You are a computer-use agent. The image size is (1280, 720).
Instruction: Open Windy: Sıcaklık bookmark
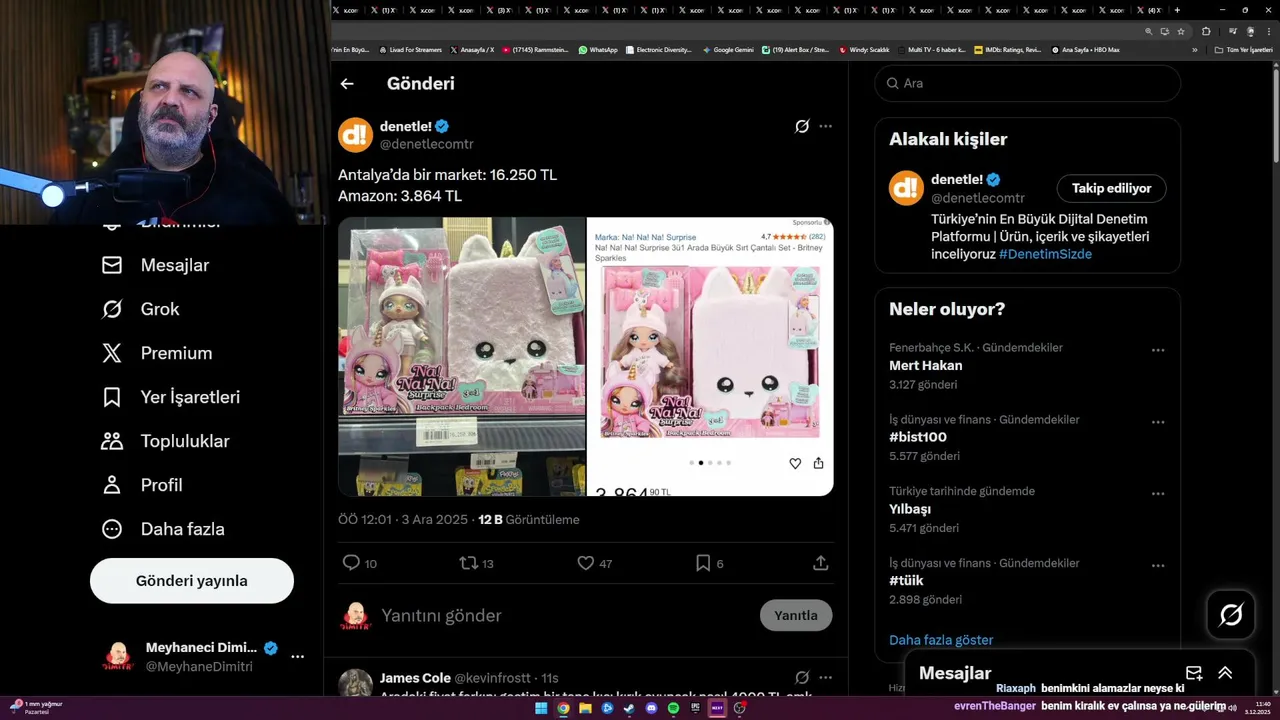[865, 49]
